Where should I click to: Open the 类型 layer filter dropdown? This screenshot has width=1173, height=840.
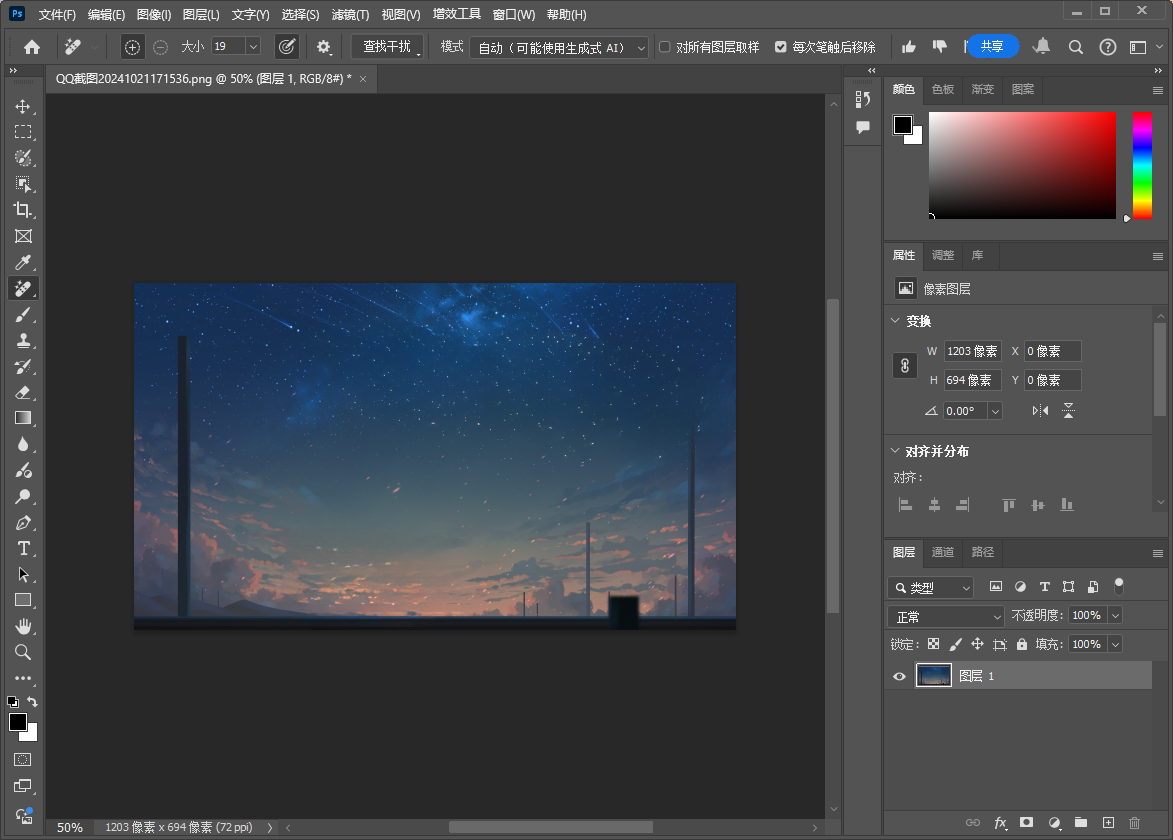(931, 588)
